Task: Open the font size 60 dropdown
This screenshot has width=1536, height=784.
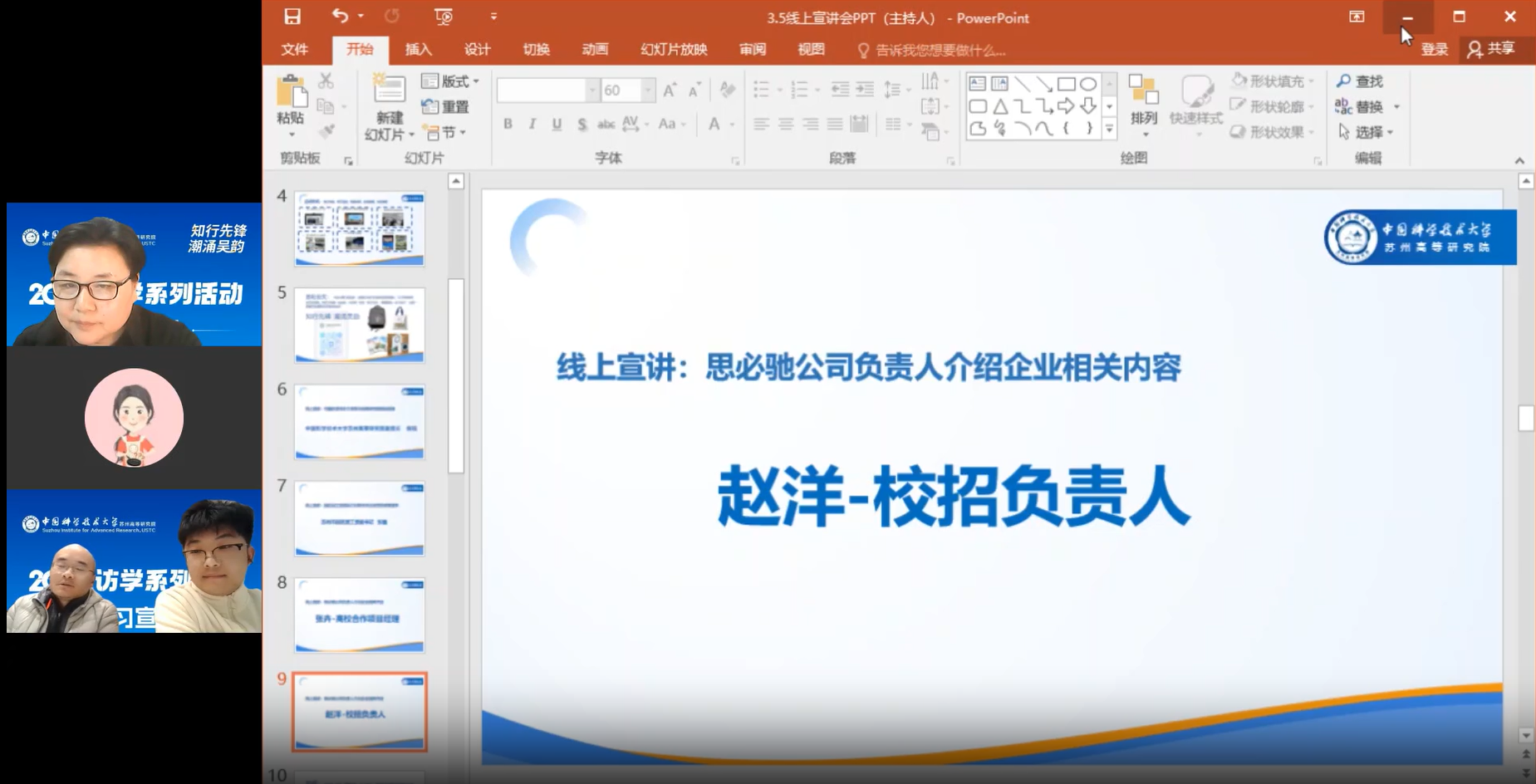Action: [648, 90]
